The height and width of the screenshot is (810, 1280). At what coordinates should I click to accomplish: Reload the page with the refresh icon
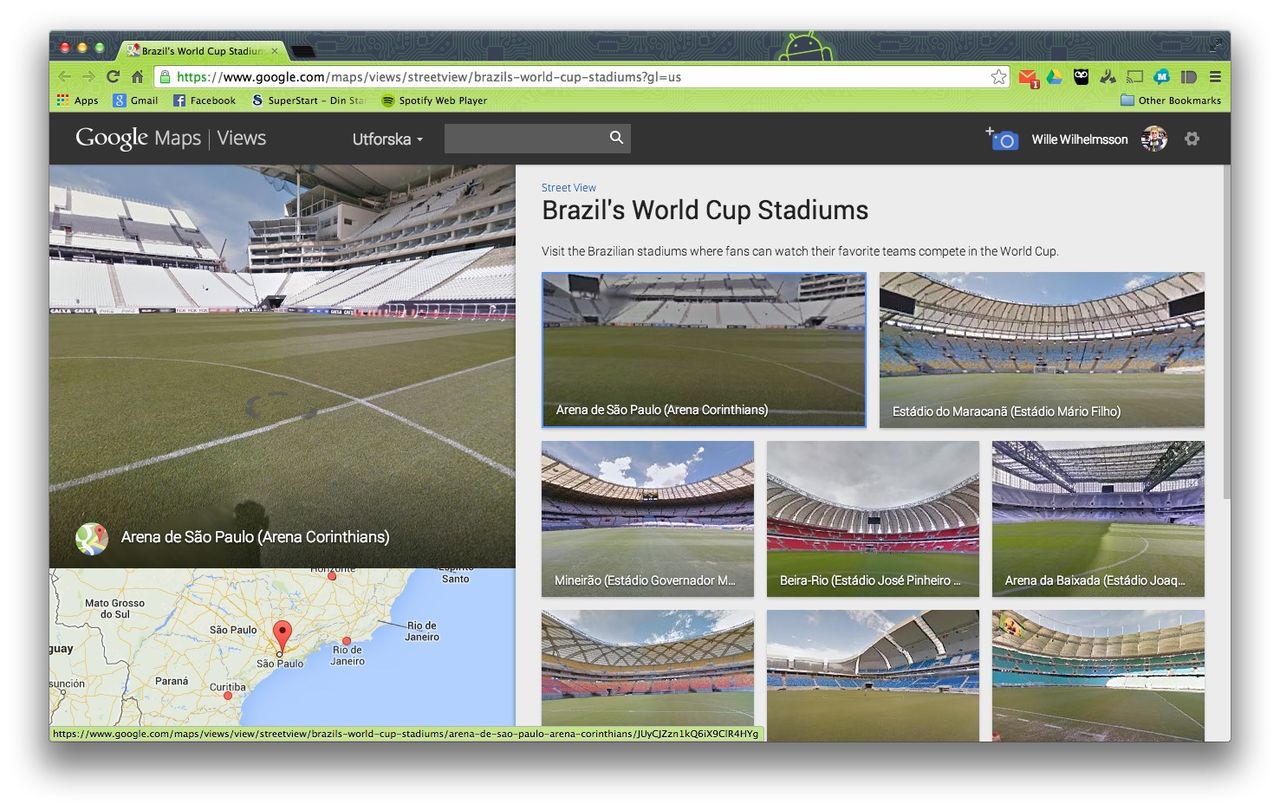[113, 77]
